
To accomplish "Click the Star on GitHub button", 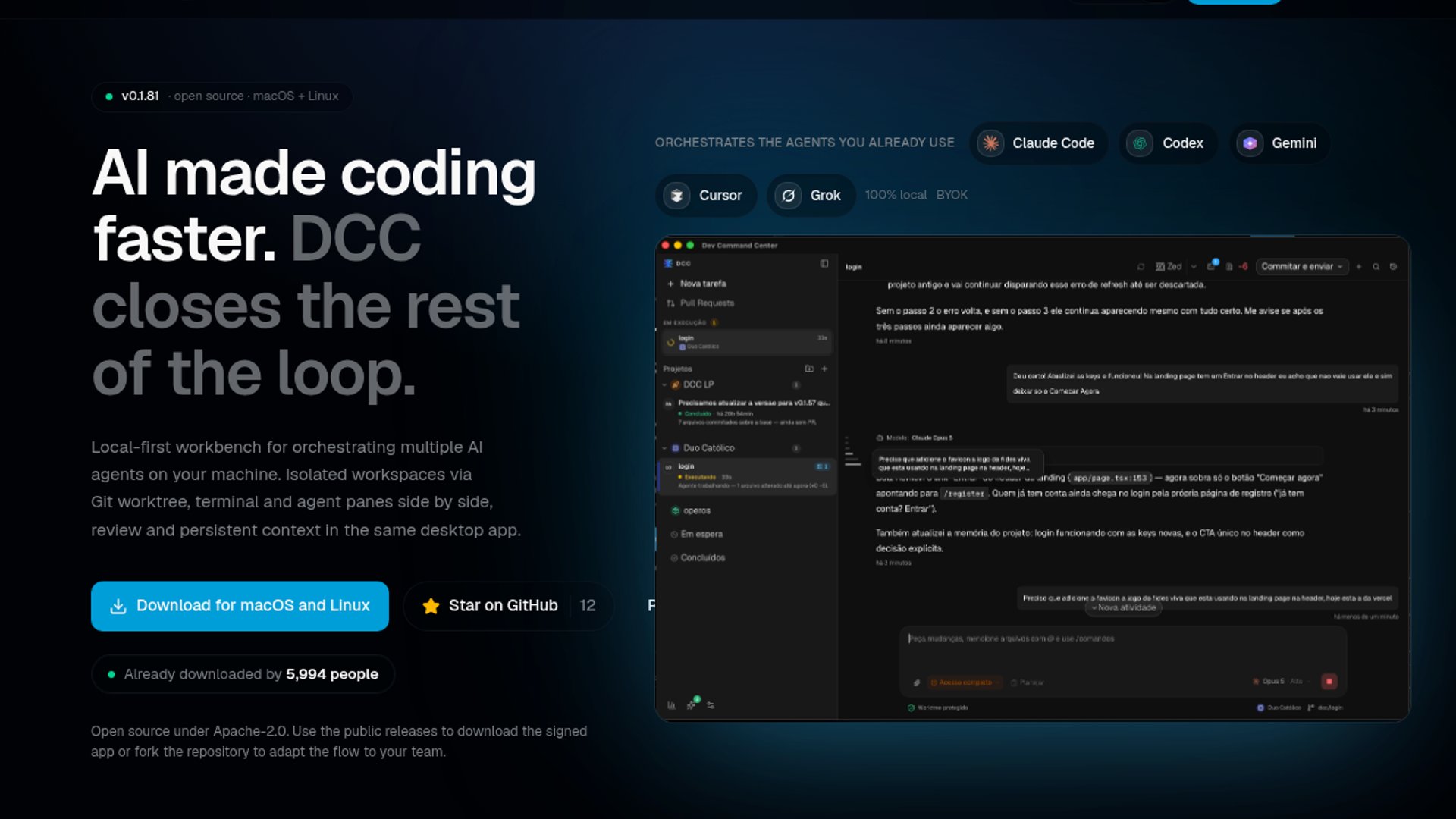I will click(x=508, y=606).
